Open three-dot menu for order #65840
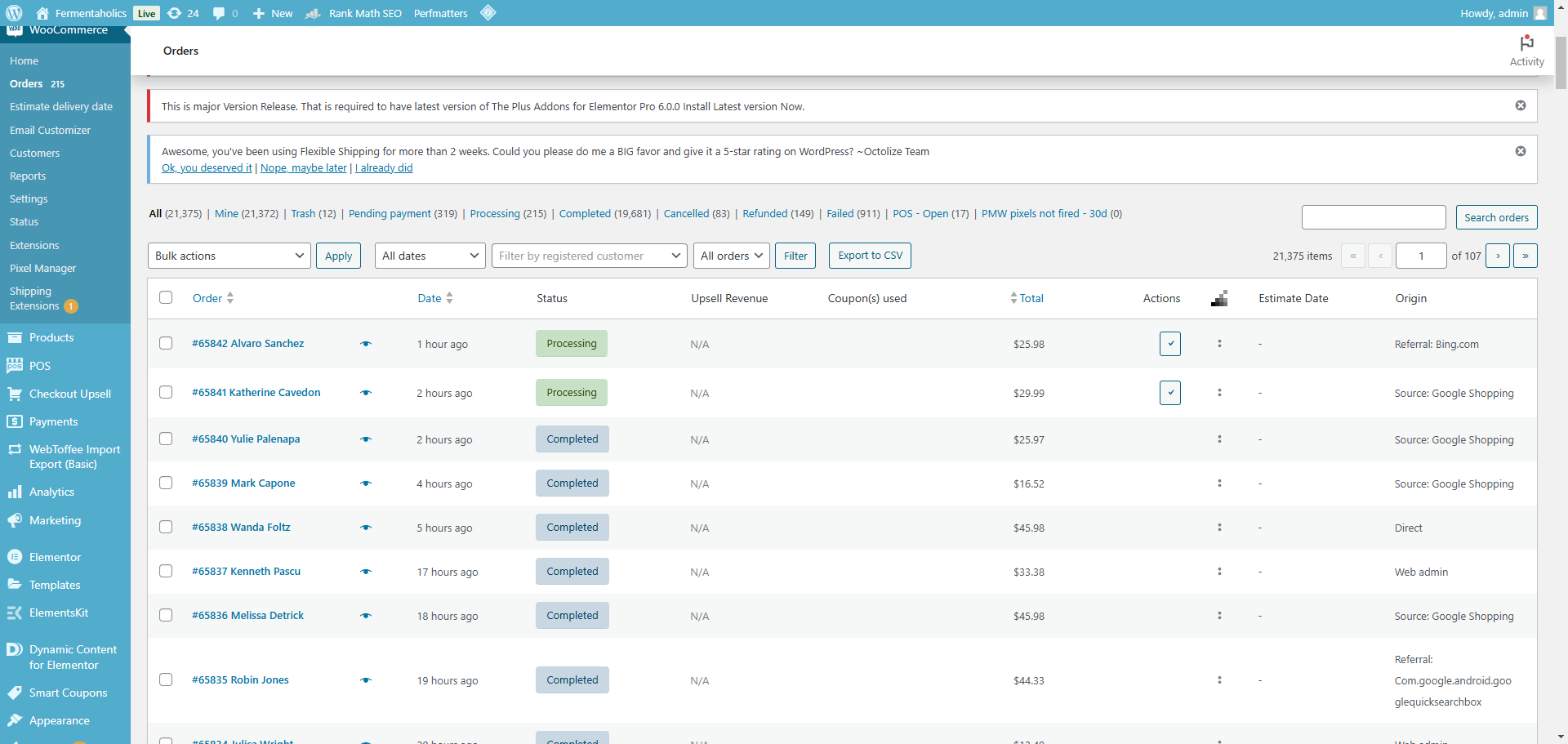 [x=1219, y=439]
